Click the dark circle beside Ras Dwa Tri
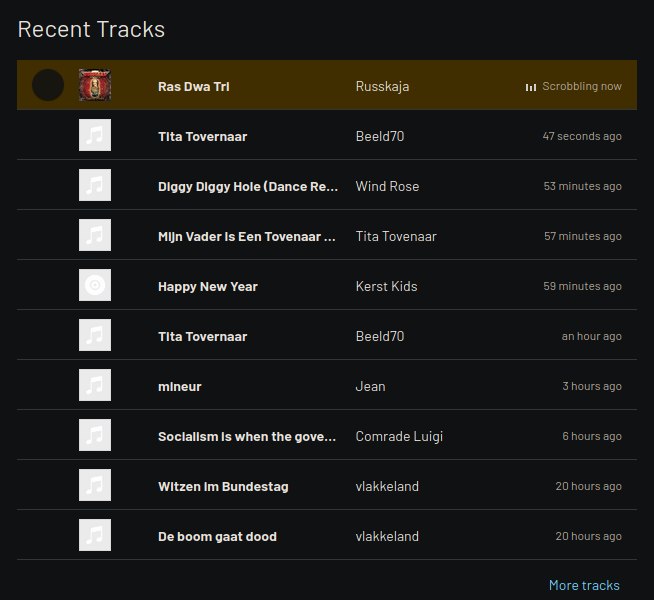This screenshot has height=600, width=654. click(48, 86)
